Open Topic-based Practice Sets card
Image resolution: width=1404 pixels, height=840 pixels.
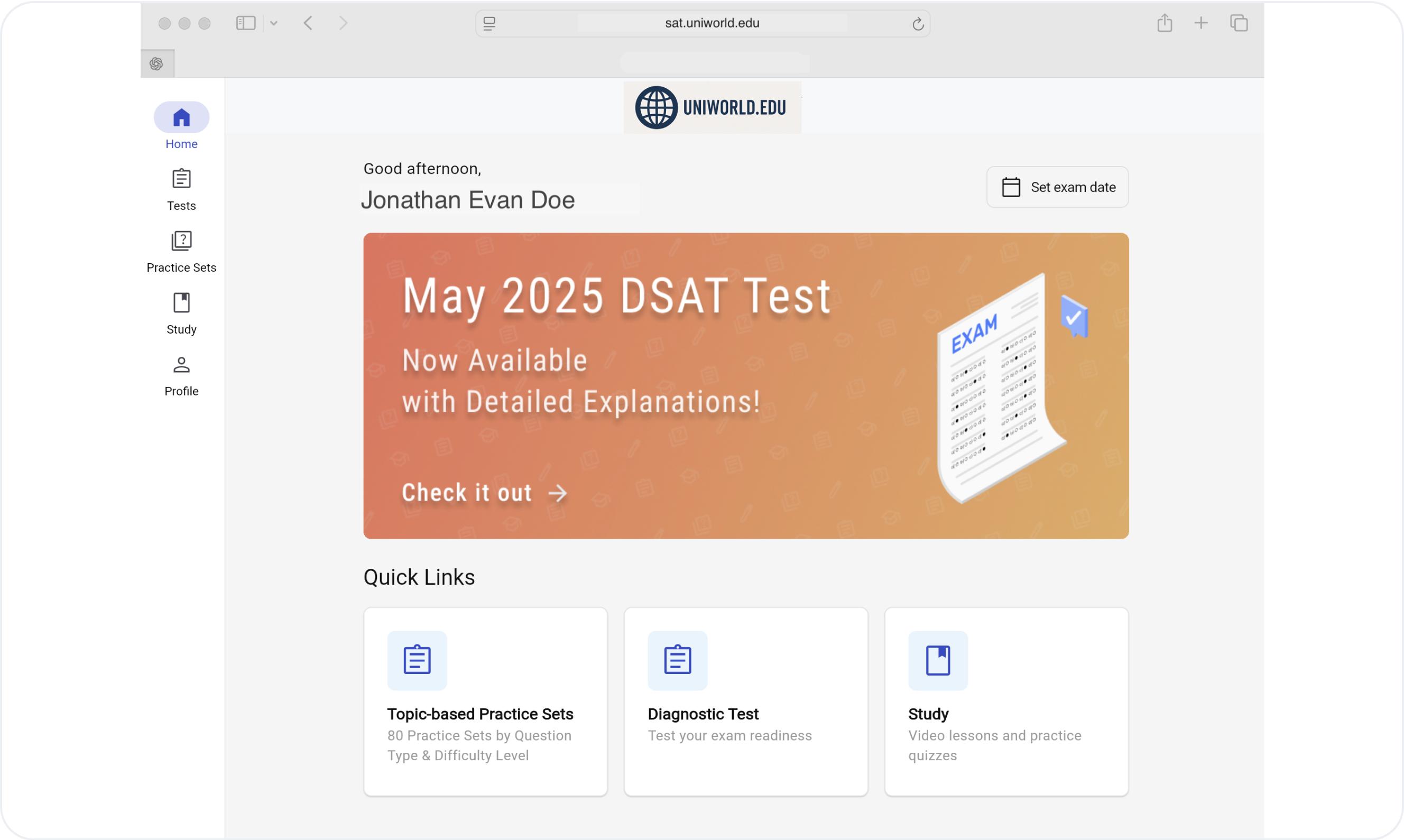point(485,701)
